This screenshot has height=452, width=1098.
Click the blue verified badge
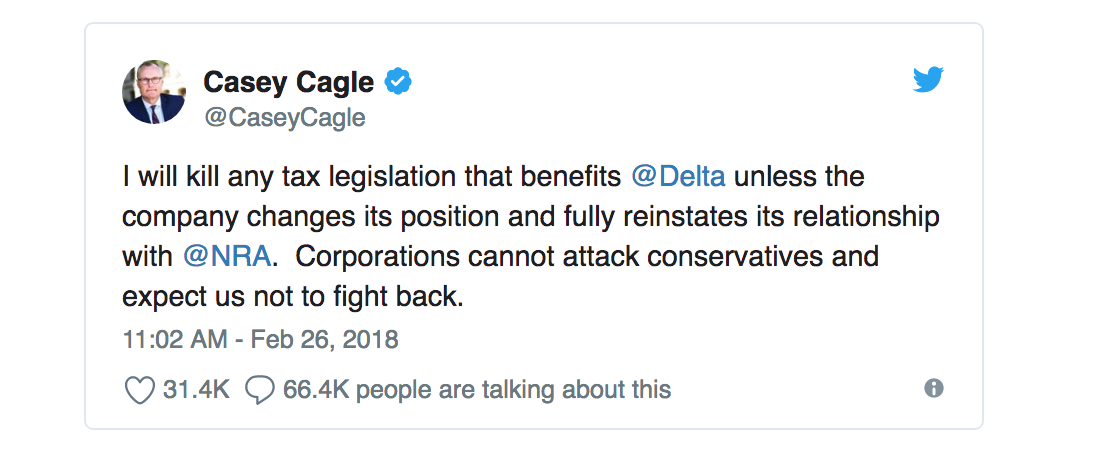pyautogui.click(x=400, y=82)
